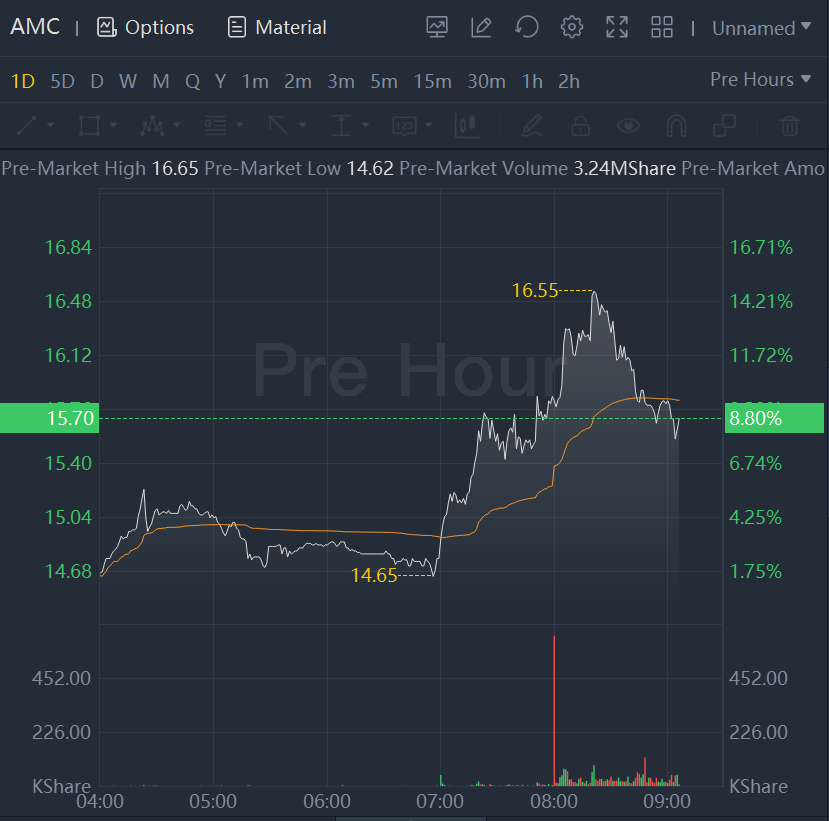
Task: Toggle the lock drawings icon
Action: pos(581,126)
